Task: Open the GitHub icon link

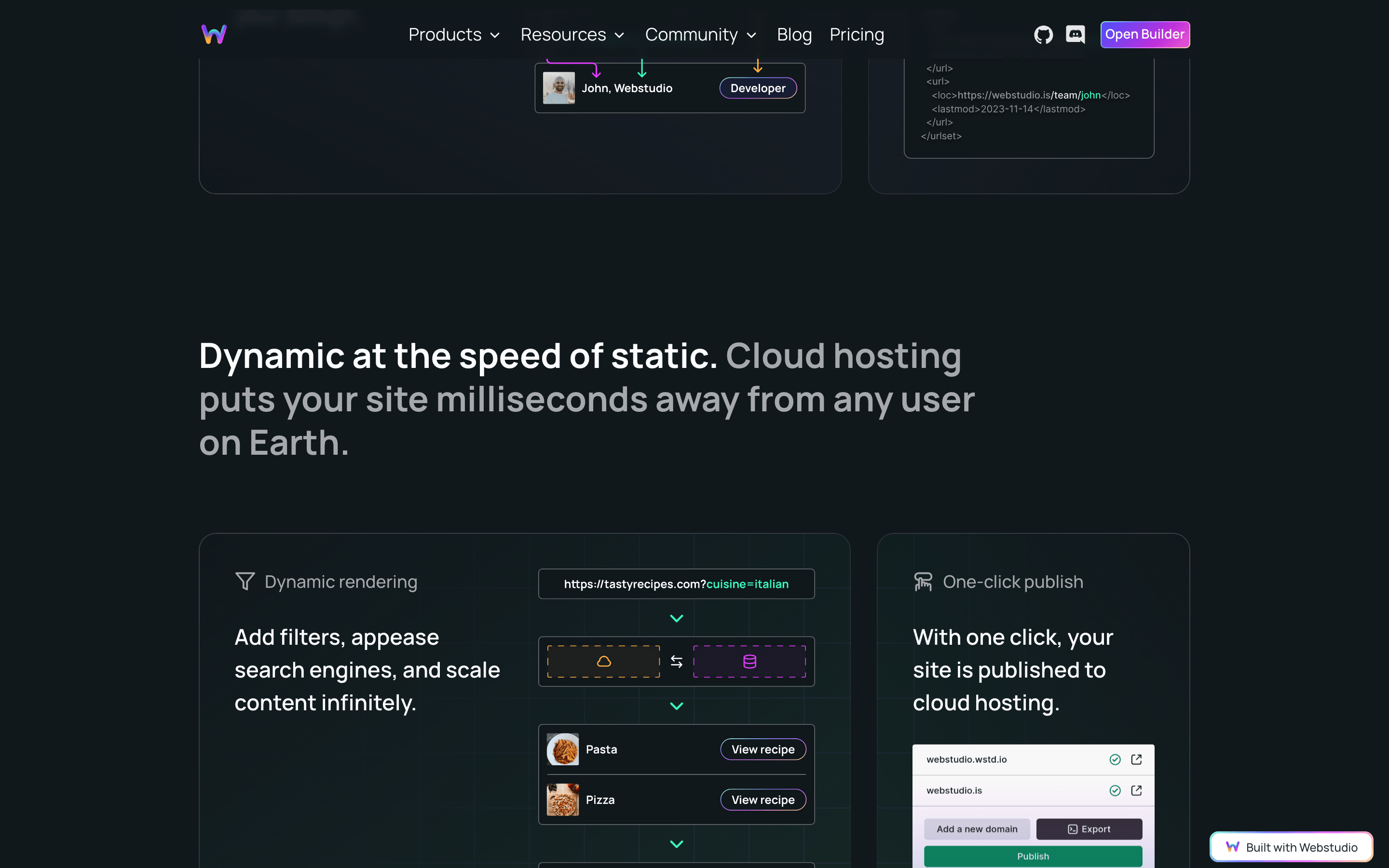Action: tap(1043, 34)
